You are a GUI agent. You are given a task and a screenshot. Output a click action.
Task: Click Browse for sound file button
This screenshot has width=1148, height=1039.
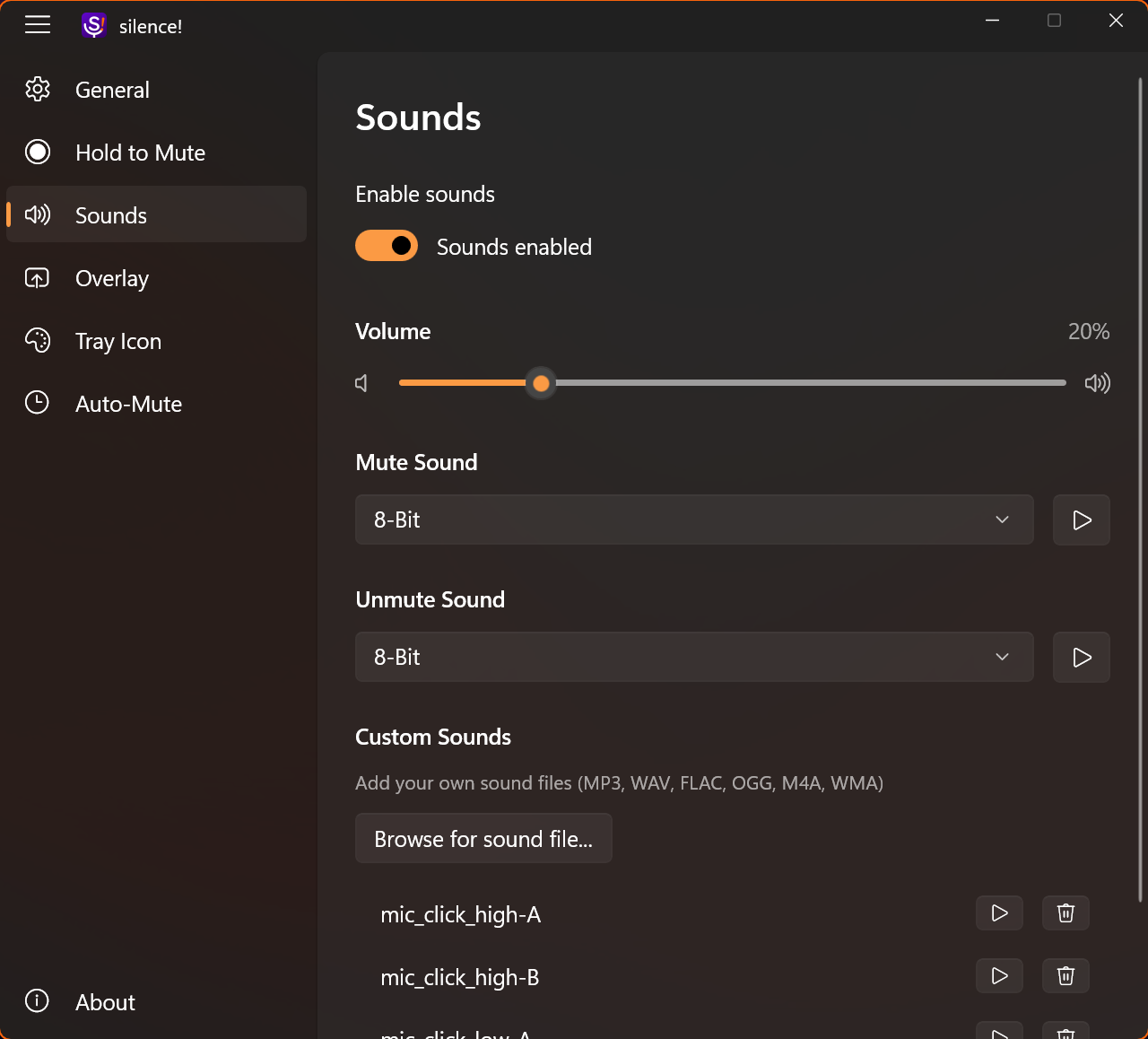pyautogui.click(x=483, y=839)
